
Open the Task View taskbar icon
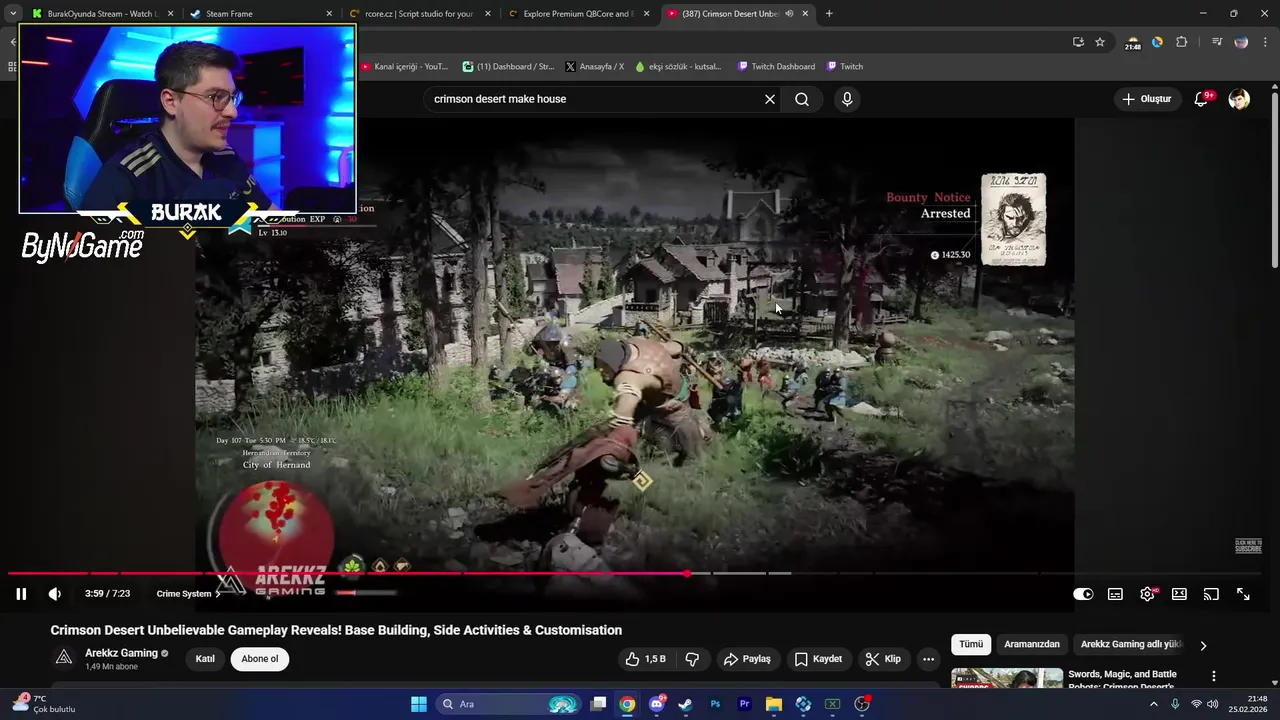click(598, 704)
